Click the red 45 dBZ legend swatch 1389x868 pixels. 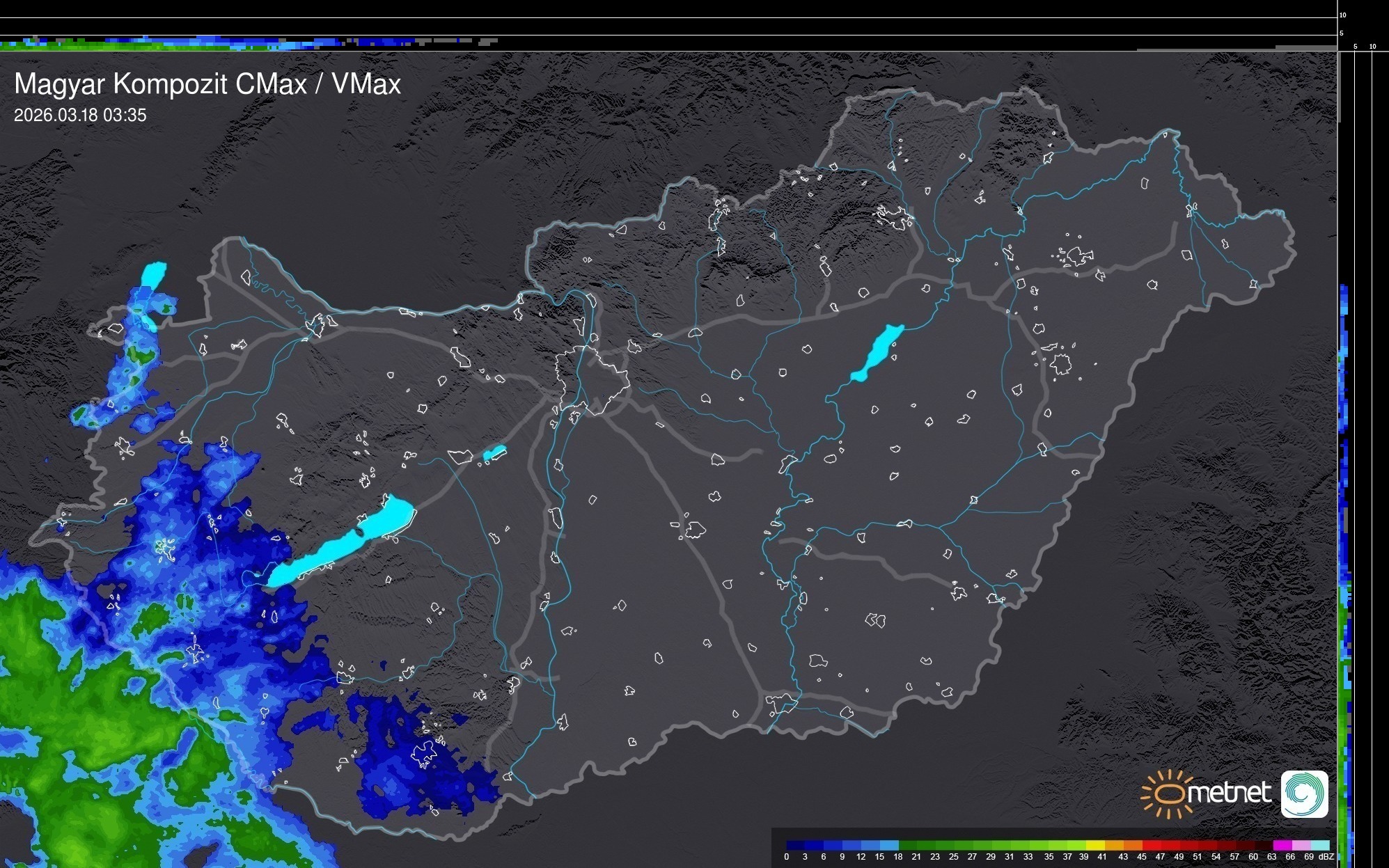[x=1151, y=845]
